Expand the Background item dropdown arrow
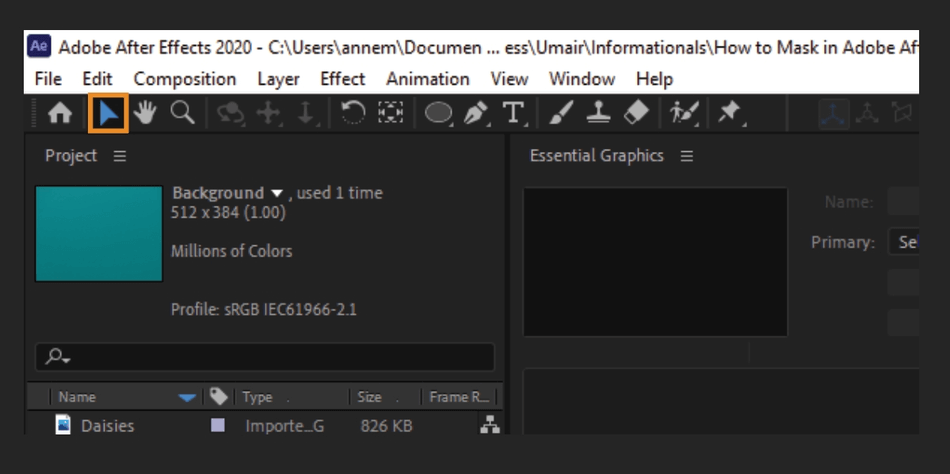Screen dimensions: 950x474 (277, 193)
